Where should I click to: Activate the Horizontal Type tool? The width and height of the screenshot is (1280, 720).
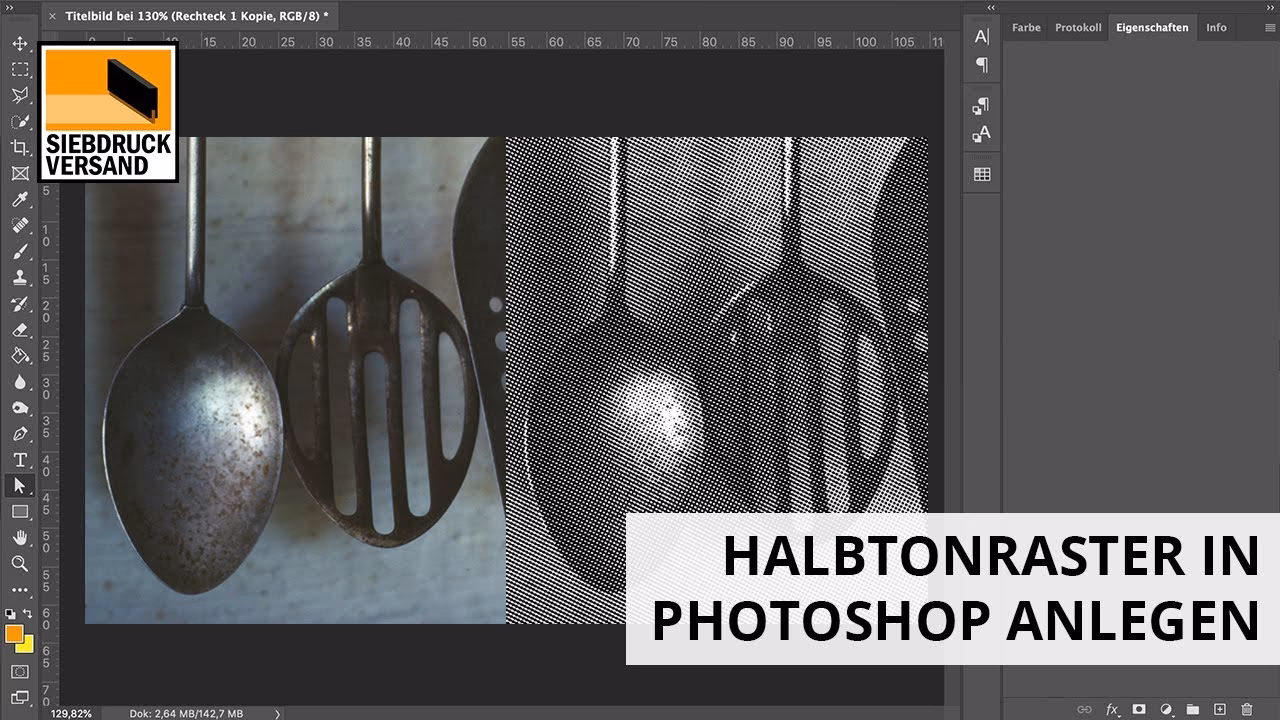click(19, 460)
